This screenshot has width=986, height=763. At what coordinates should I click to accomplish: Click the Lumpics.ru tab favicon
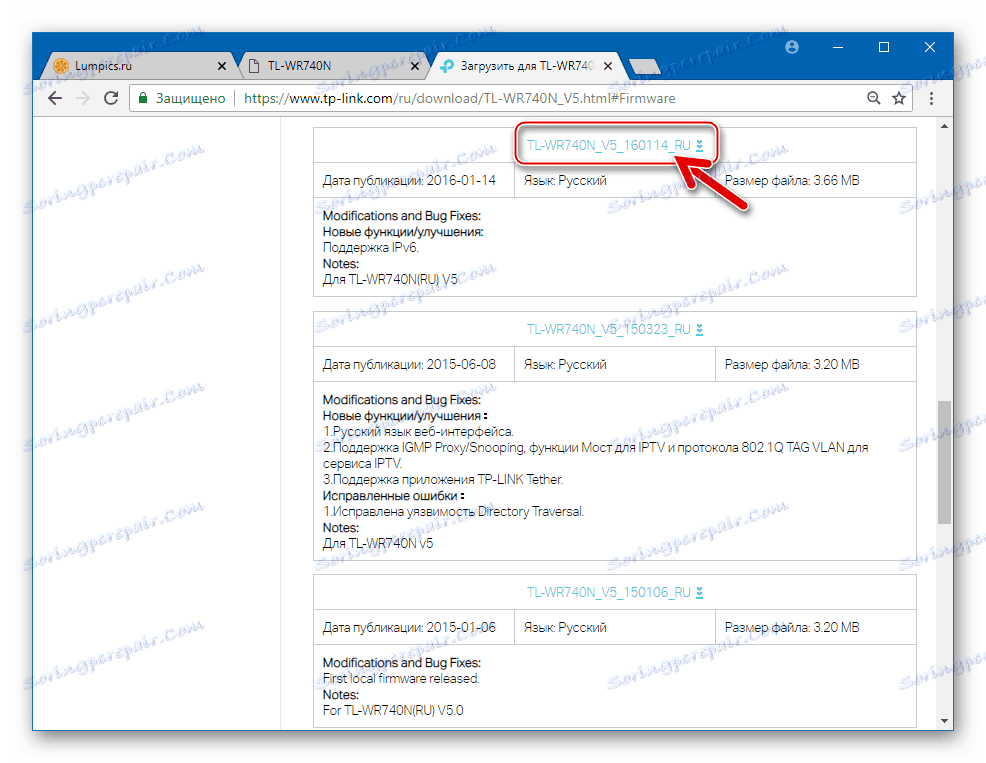point(61,65)
